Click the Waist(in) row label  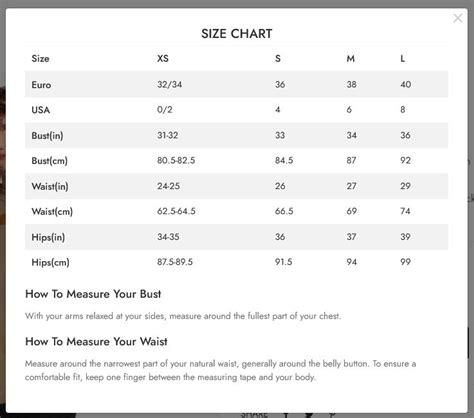point(50,186)
